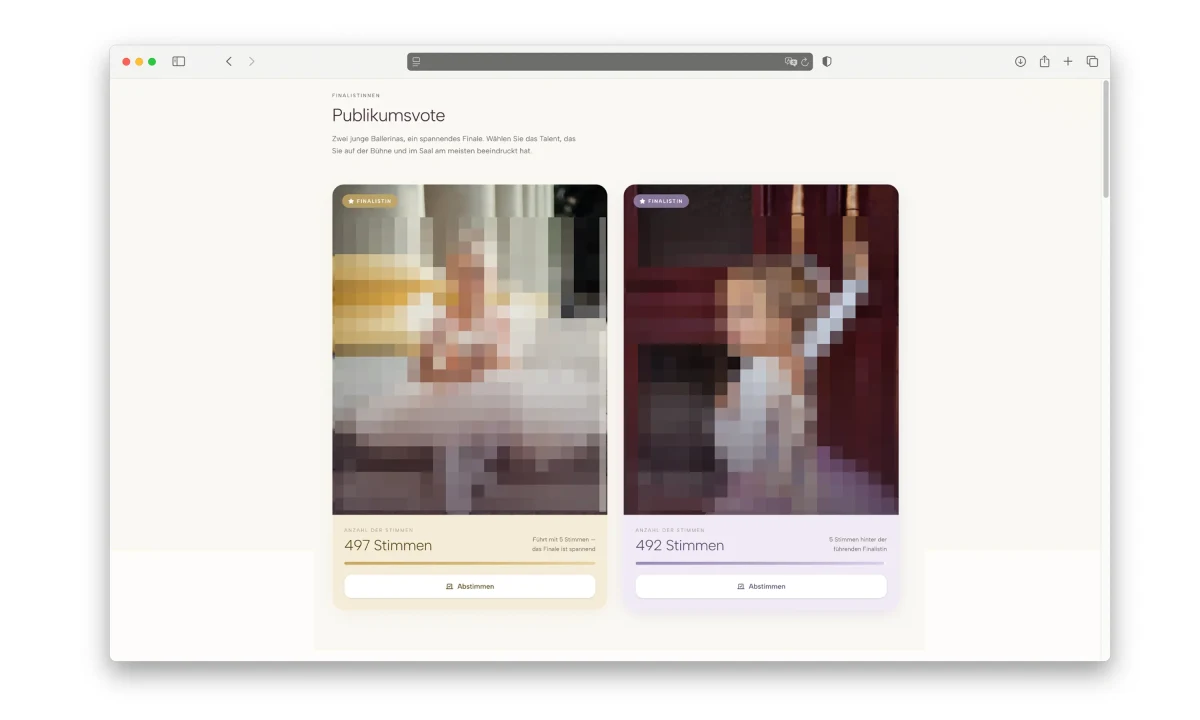Viewport: 1200px width, 720px height.
Task: Click the 'Führt mit 5 Stimmen' note
Action: 564,544
